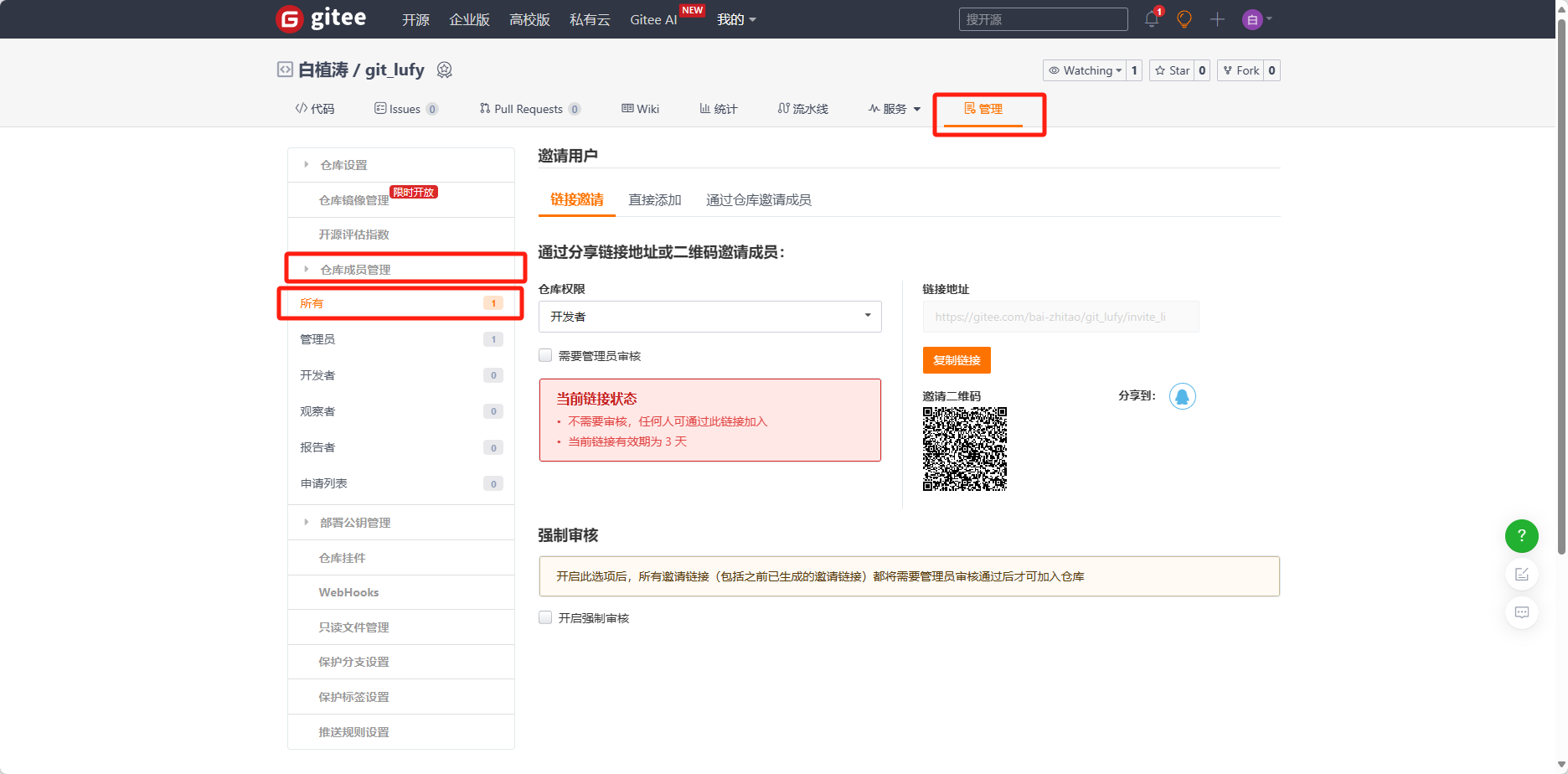This screenshot has height=774, width=1568.
Task: Click the 复制链接 button
Action: [957, 360]
